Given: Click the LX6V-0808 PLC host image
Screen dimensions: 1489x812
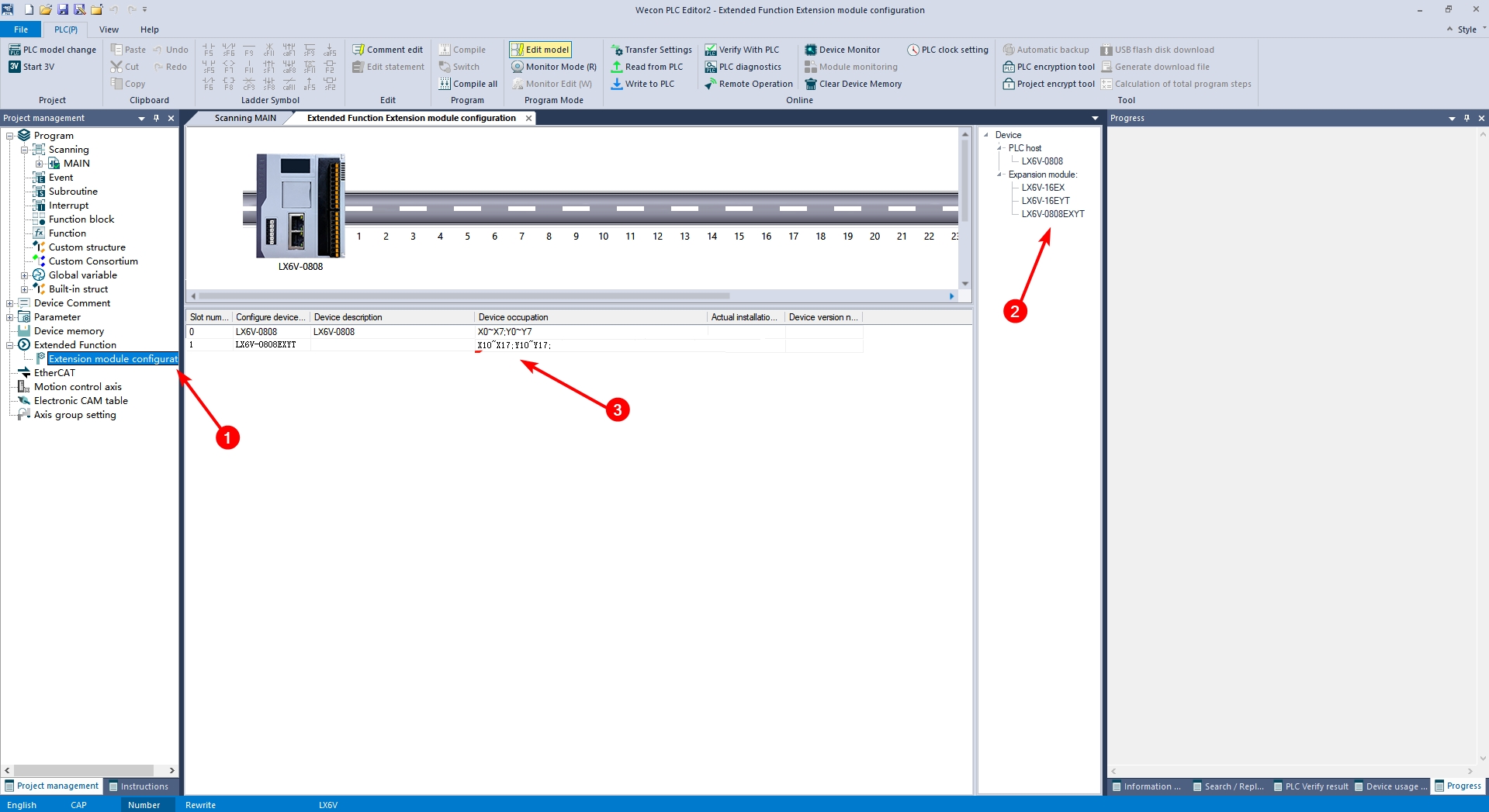Looking at the screenshot, I should coord(300,206).
